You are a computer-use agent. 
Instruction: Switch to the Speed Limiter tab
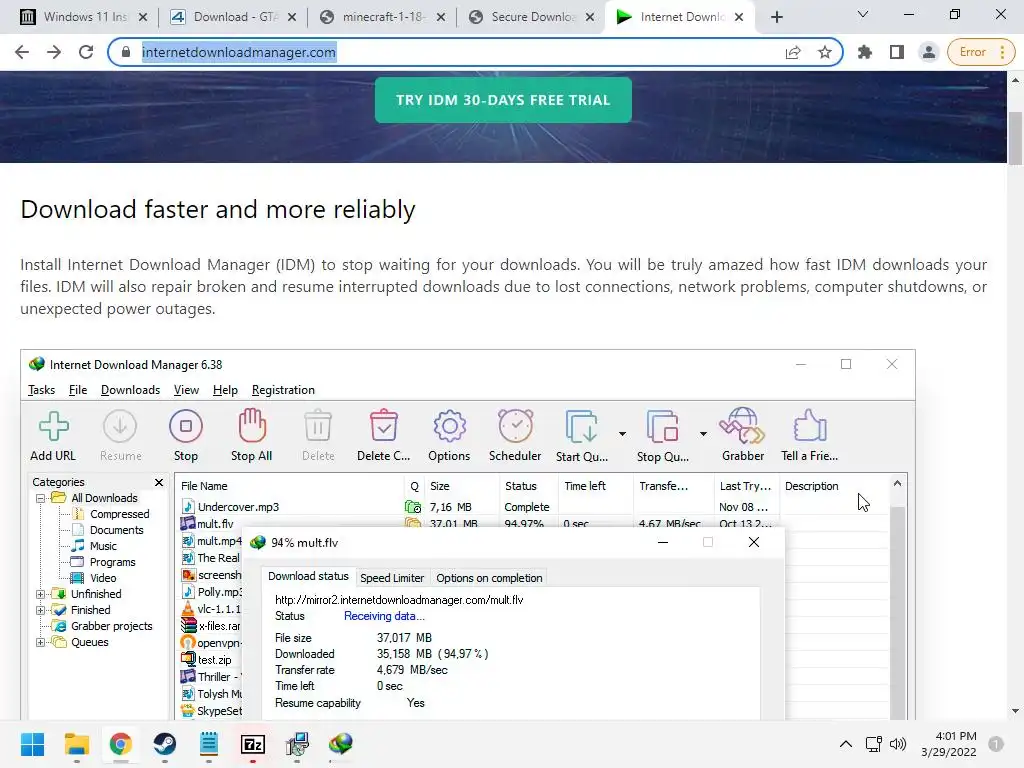[x=392, y=578]
